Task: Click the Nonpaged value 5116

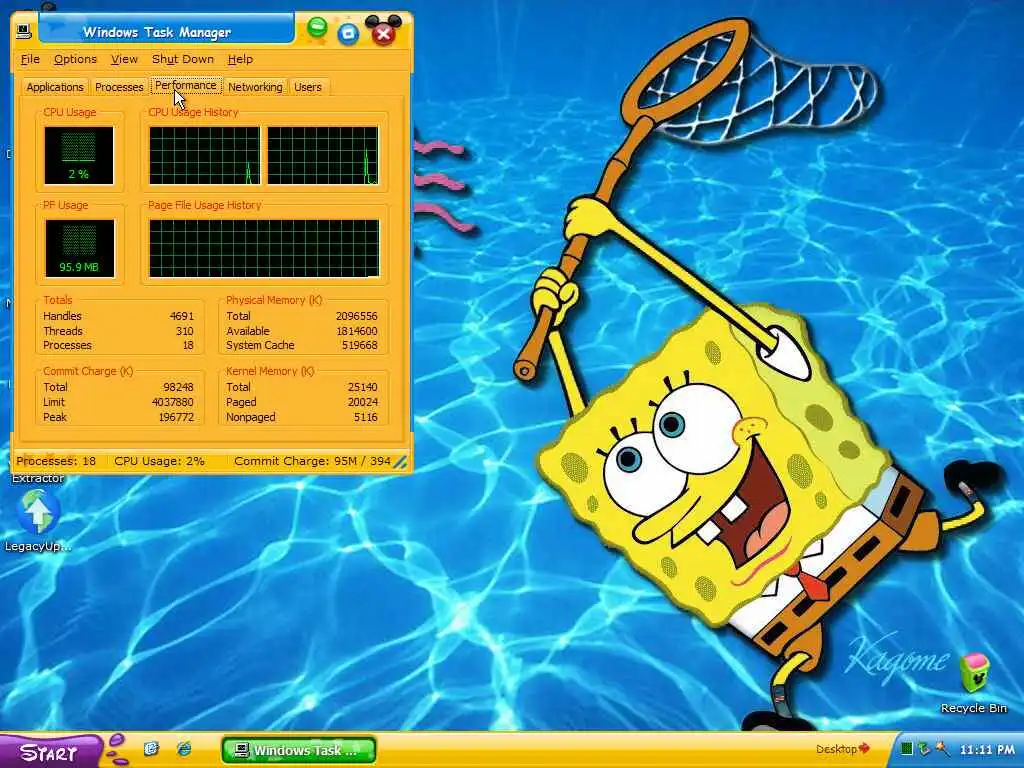Action: click(366, 417)
